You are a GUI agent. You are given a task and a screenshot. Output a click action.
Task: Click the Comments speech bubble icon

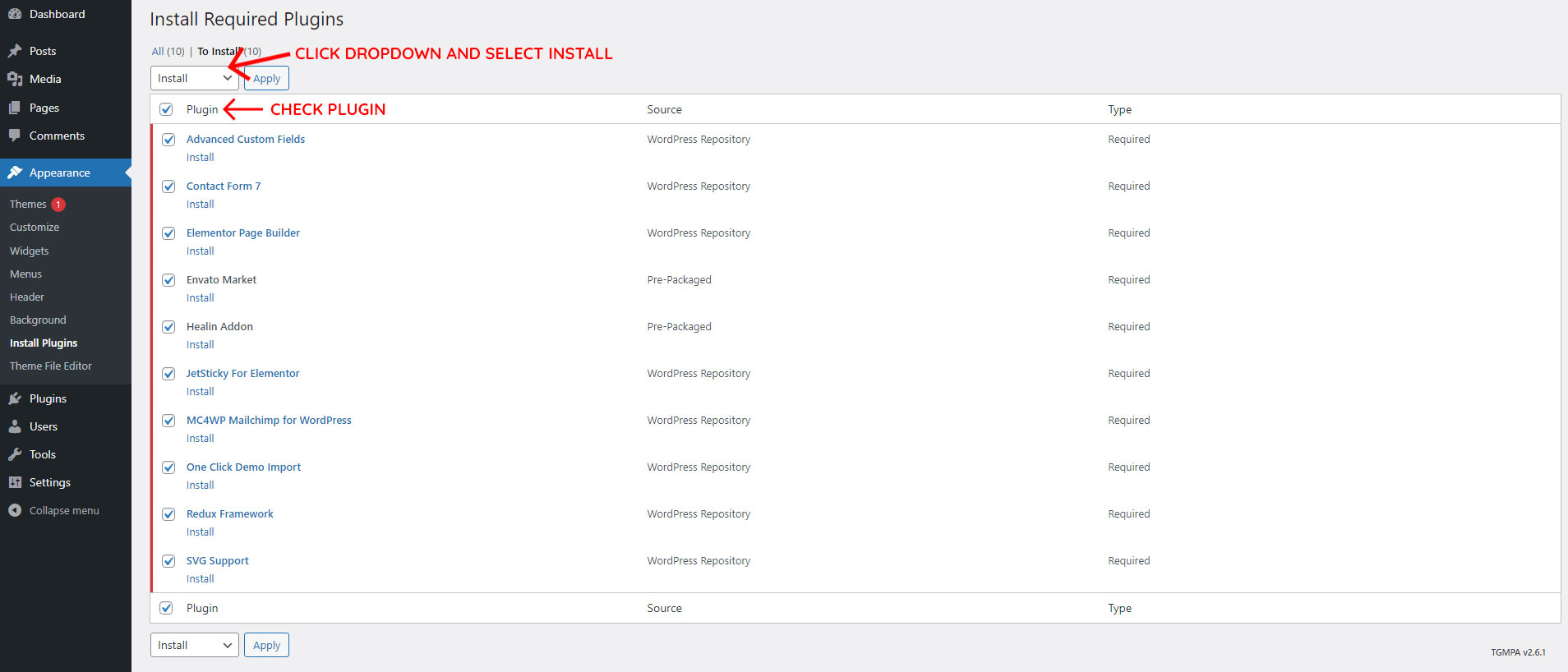pyautogui.click(x=15, y=136)
